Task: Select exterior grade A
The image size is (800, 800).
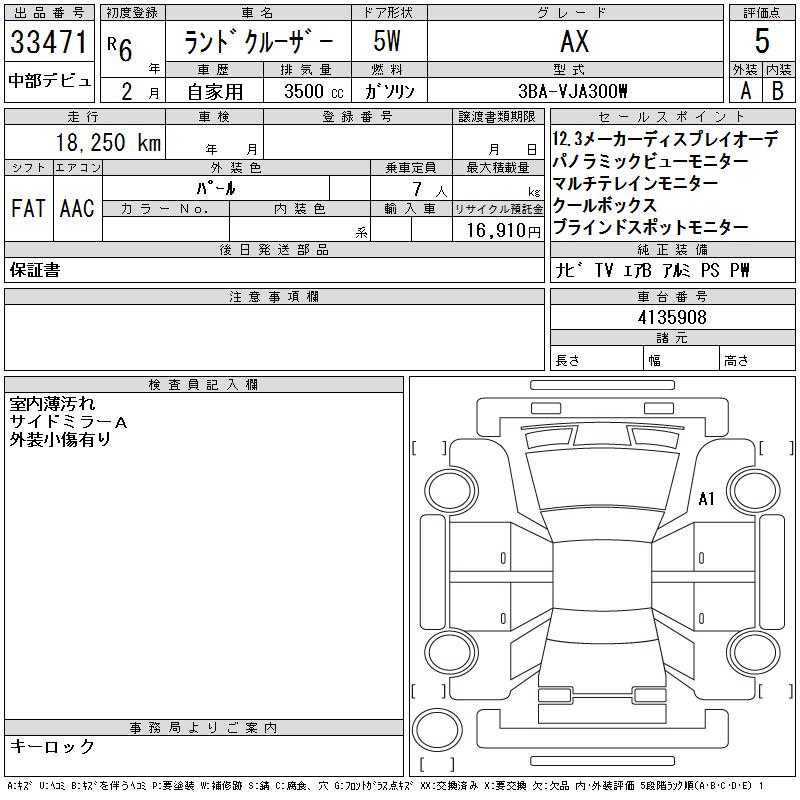Action: tap(745, 91)
